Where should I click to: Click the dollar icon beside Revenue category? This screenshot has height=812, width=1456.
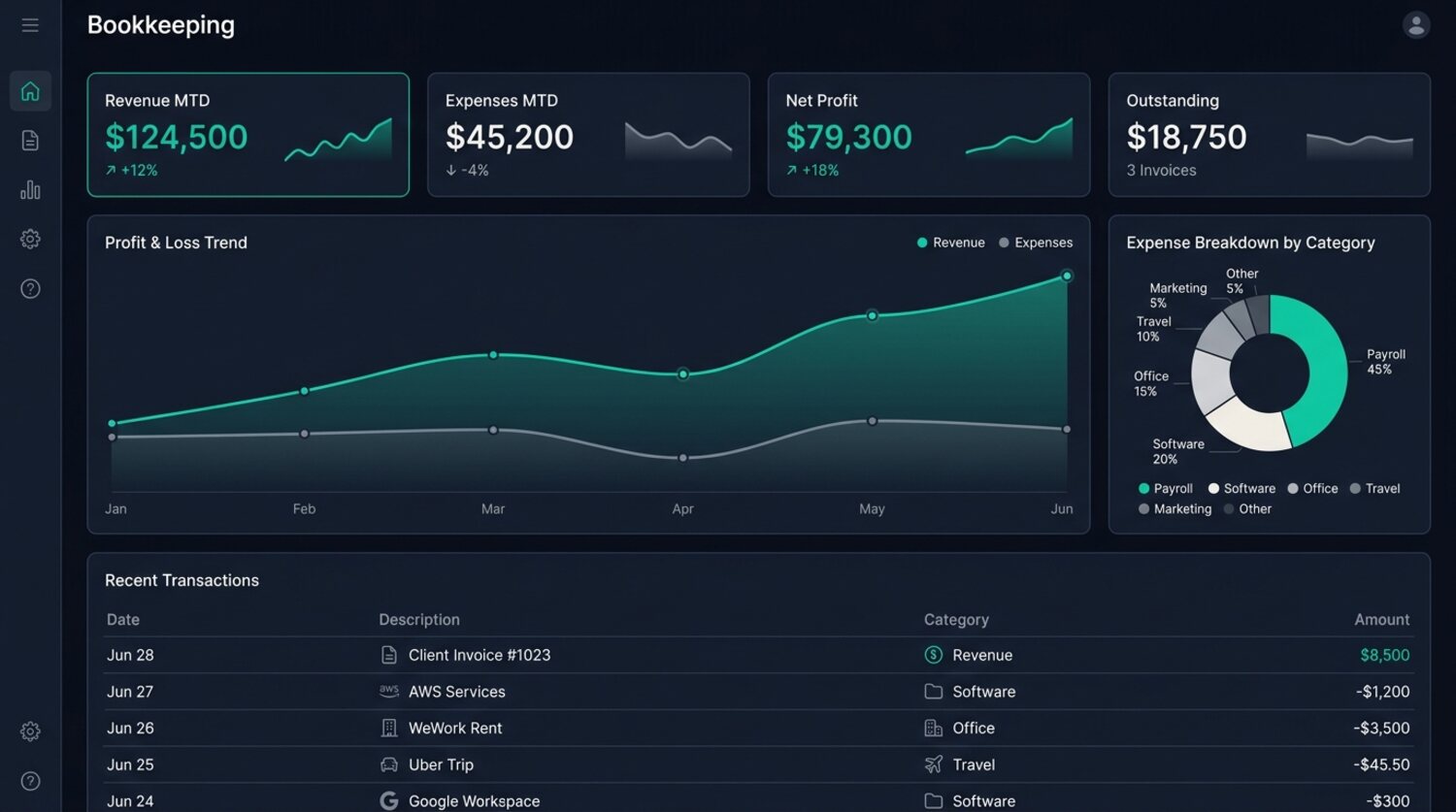[x=933, y=655]
